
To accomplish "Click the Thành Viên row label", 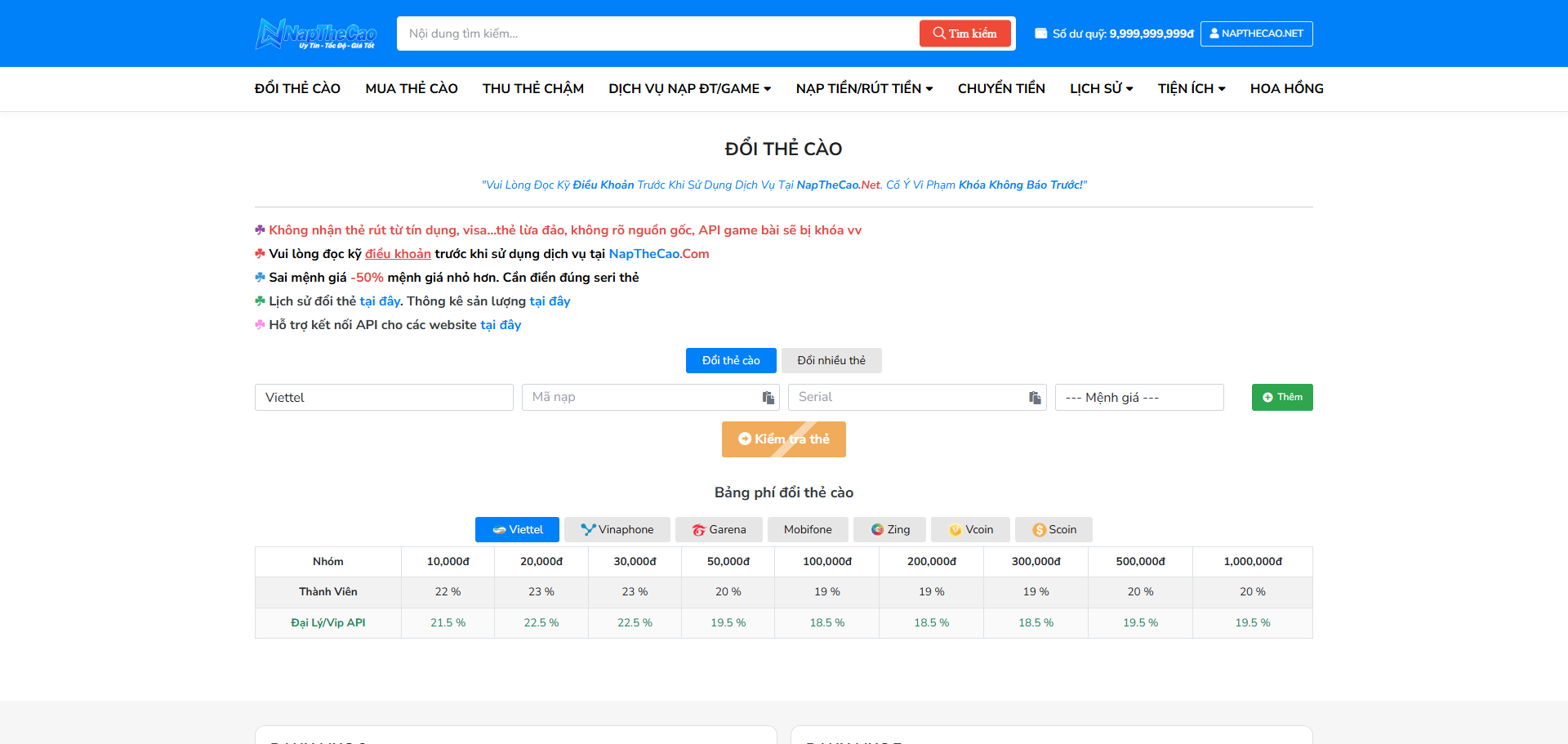I will (328, 592).
